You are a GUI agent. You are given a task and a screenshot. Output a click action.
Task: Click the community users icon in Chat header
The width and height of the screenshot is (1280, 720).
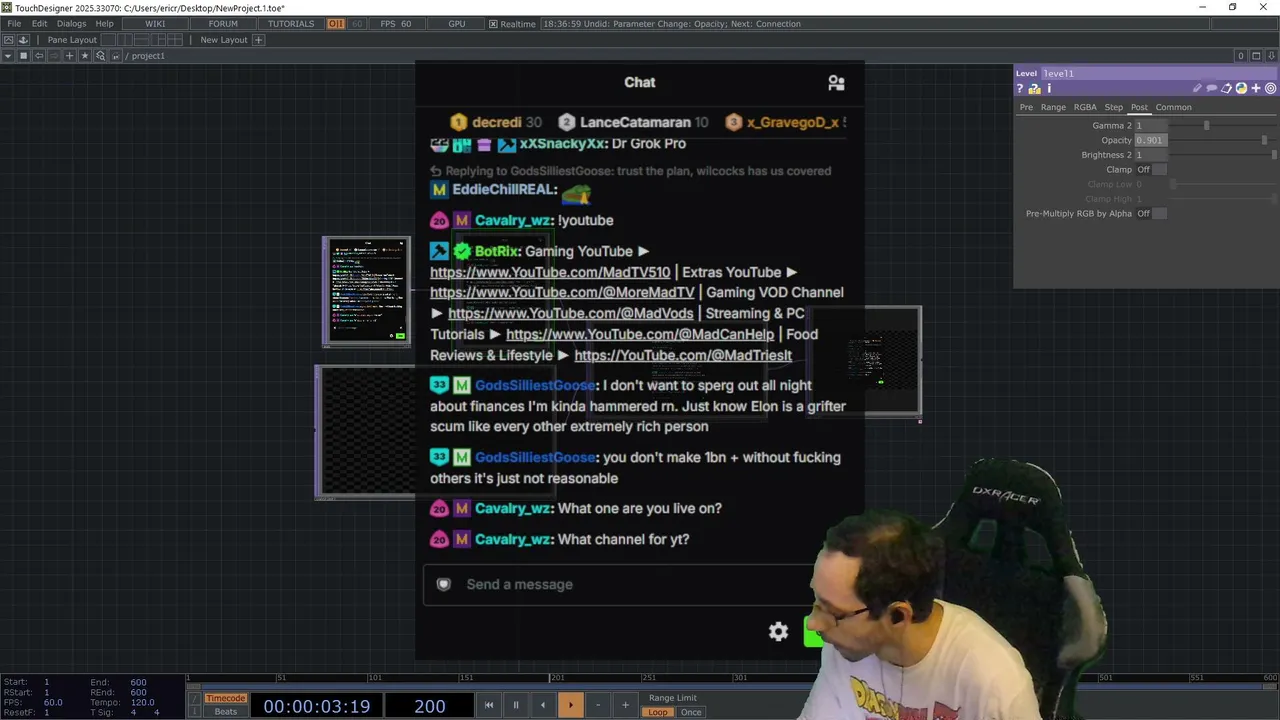(x=836, y=83)
